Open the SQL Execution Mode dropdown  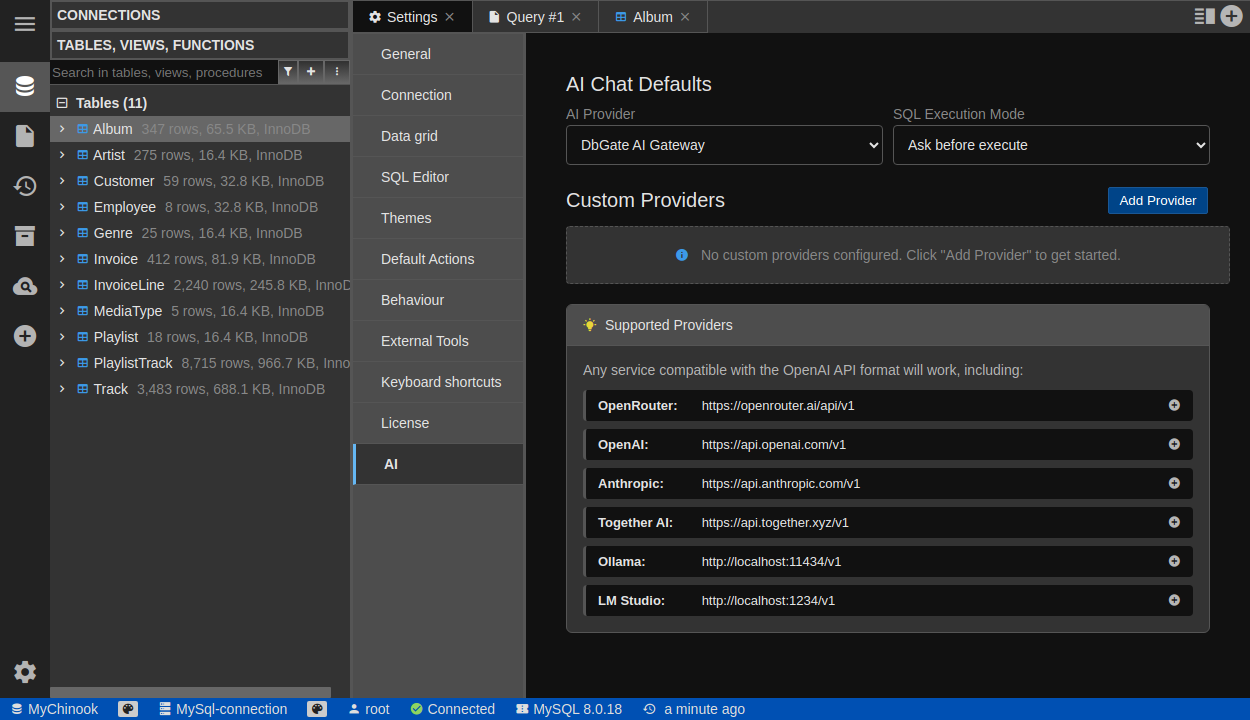point(1051,145)
